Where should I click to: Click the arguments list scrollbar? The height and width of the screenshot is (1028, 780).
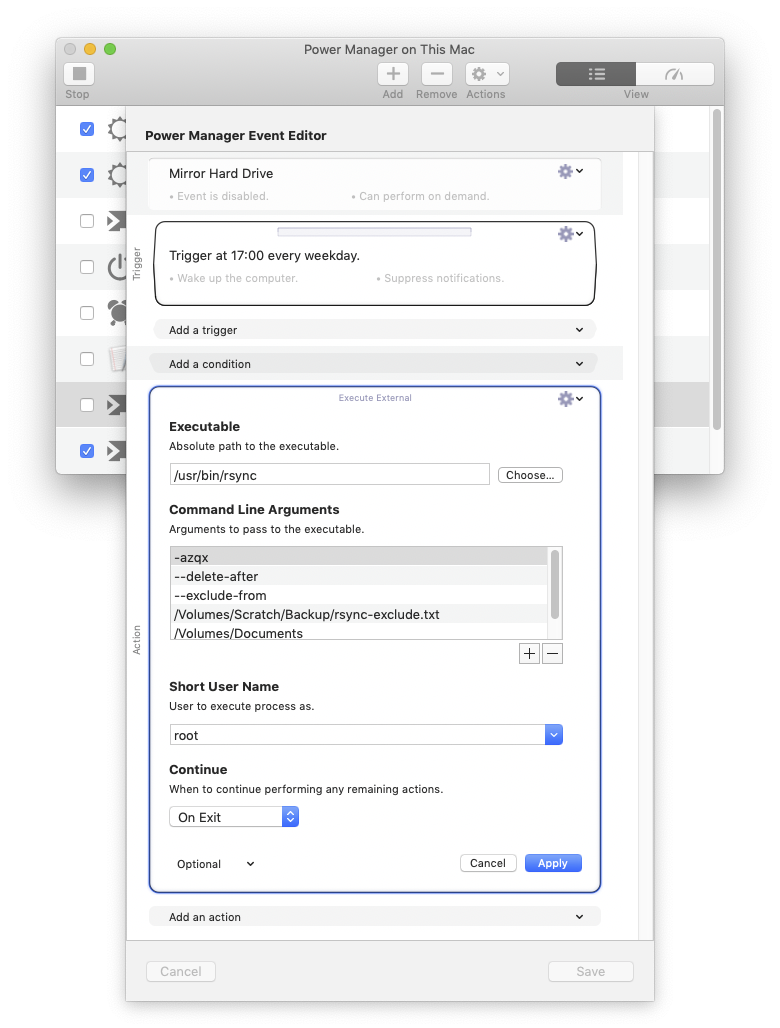coord(555,583)
